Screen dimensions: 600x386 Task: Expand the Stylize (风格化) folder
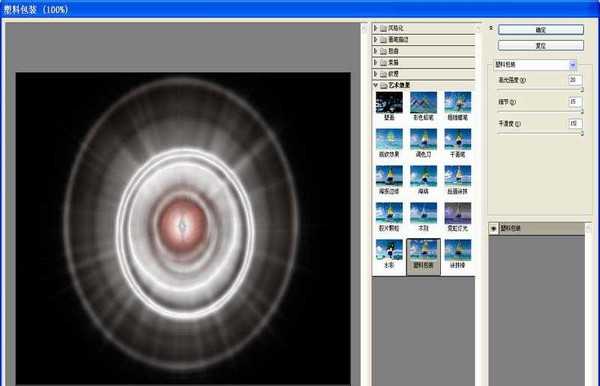tap(375, 28)
